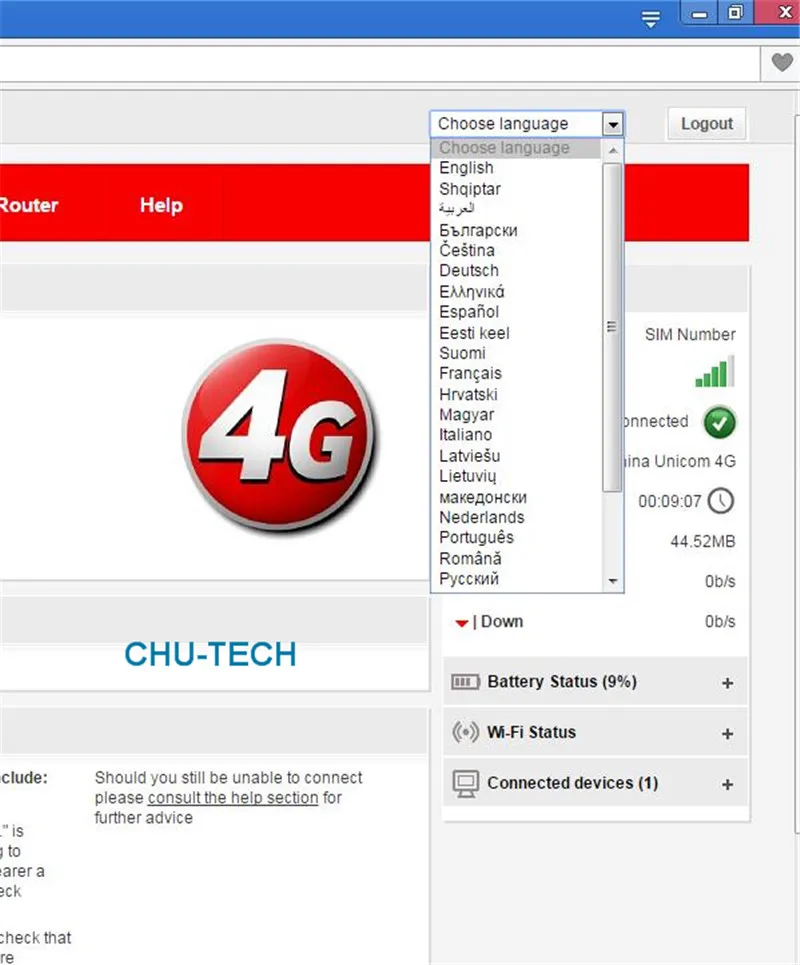Click the SIM Number label
Viewport: 800px width, 965px height.
point(690,335)
